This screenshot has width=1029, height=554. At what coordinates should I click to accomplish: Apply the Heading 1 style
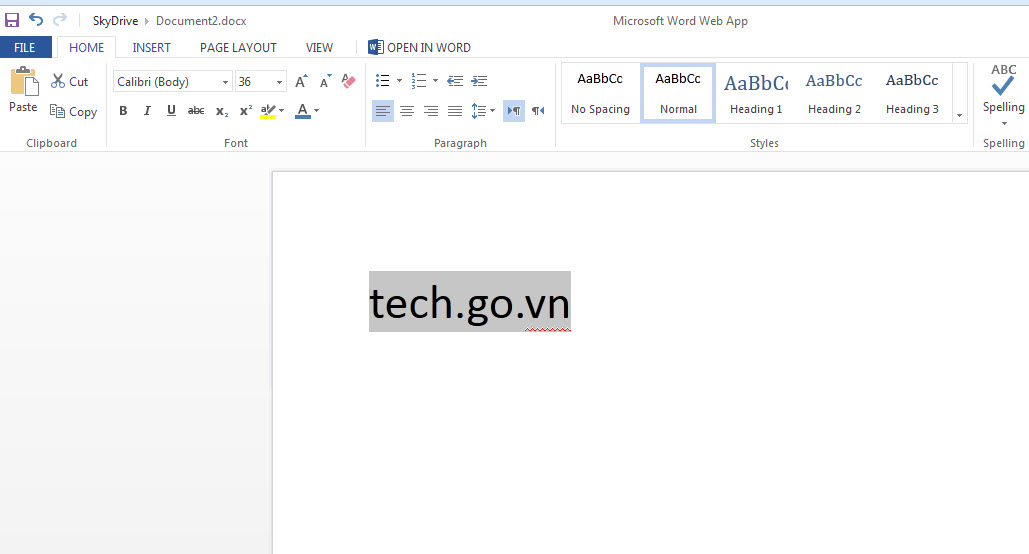[756, 93]
